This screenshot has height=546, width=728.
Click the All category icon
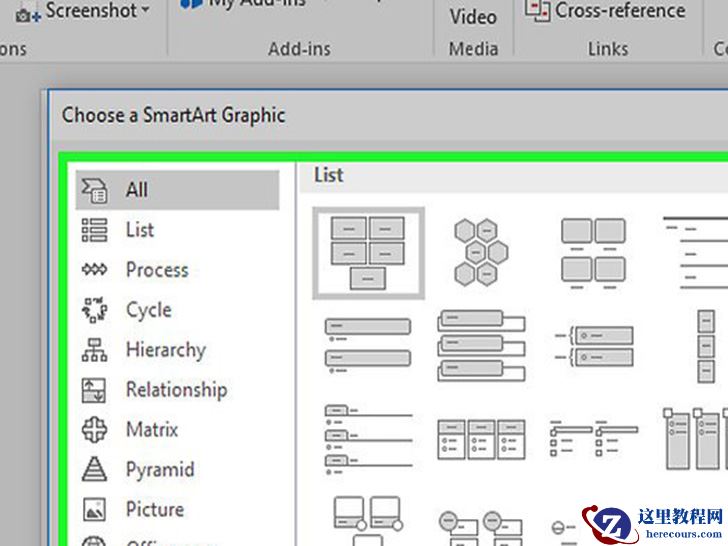point(95,190)
